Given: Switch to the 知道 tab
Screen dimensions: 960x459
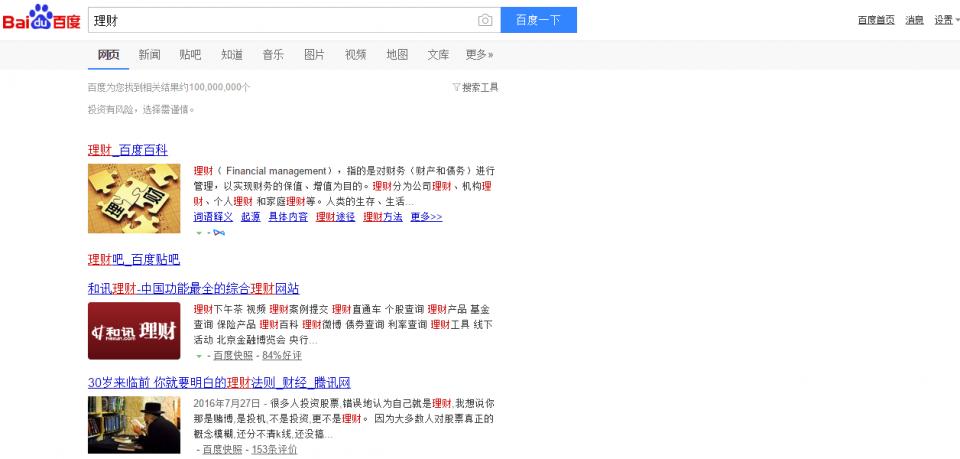Looking at the screenshot, I should (x=232, y=54).
